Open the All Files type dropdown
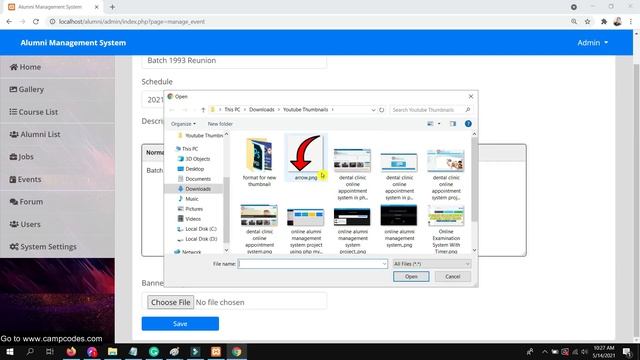This screenshot has width=640, height=360. pos(431,264)
